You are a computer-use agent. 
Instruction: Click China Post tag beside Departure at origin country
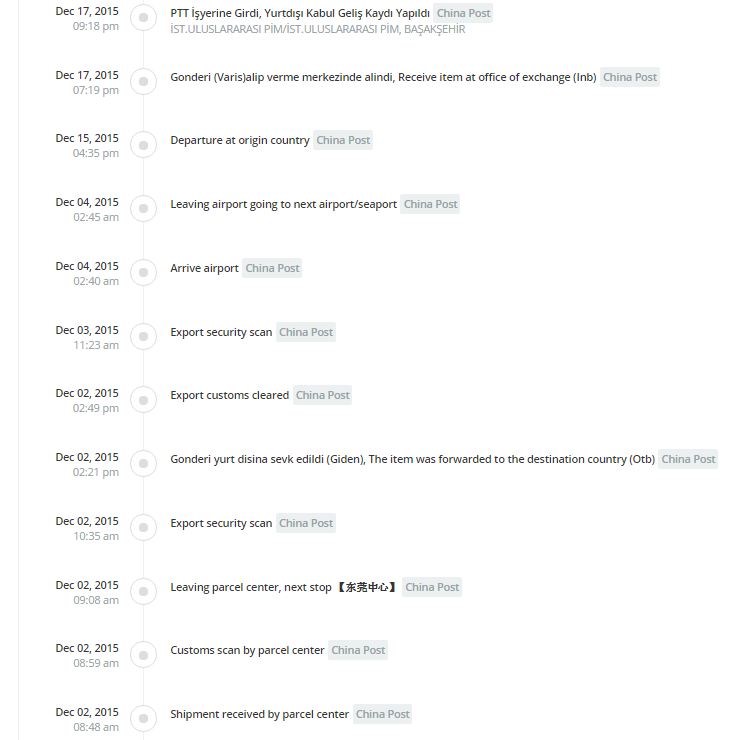tap(343, 141)
